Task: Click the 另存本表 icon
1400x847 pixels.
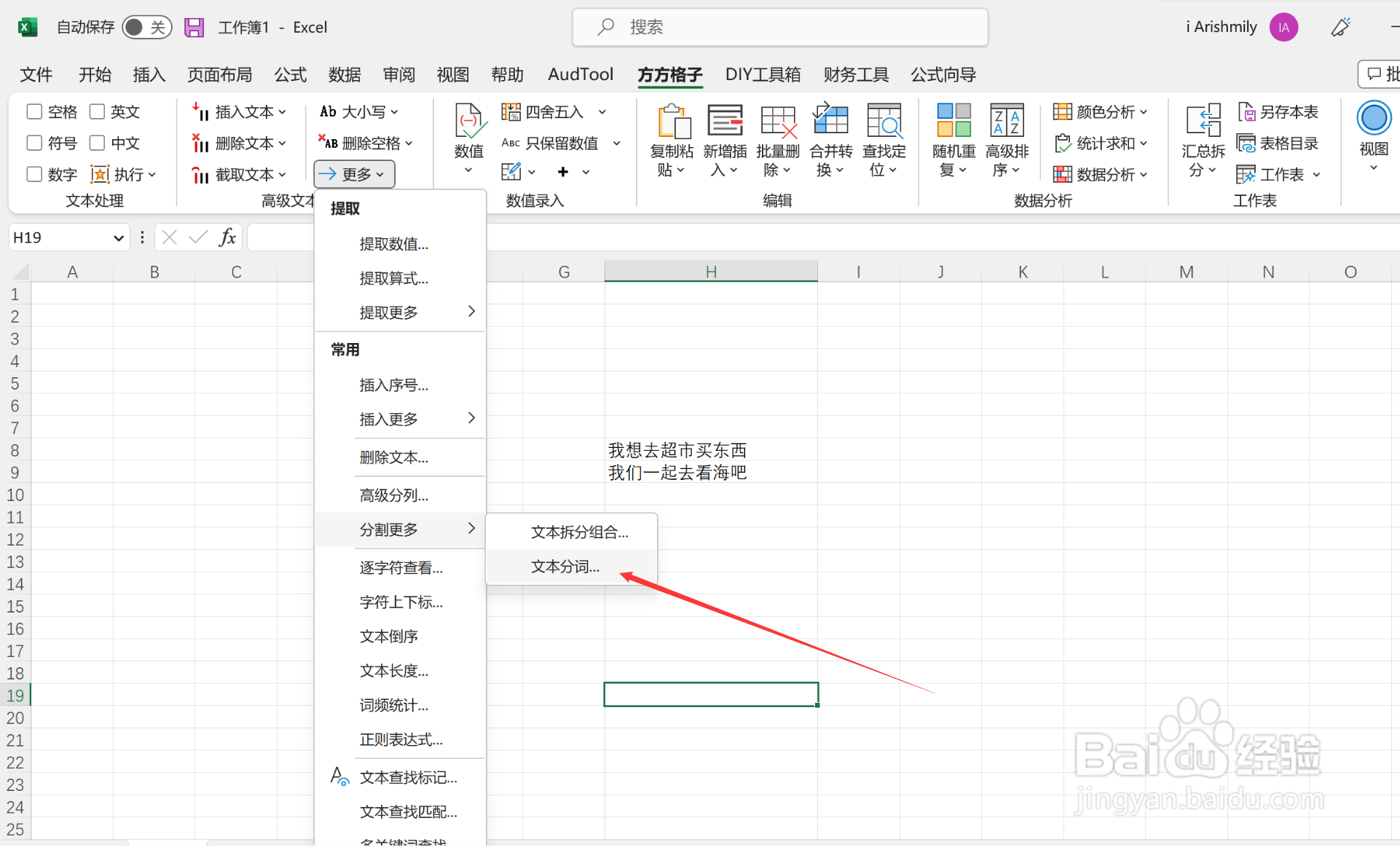Action: [1246, 112]
